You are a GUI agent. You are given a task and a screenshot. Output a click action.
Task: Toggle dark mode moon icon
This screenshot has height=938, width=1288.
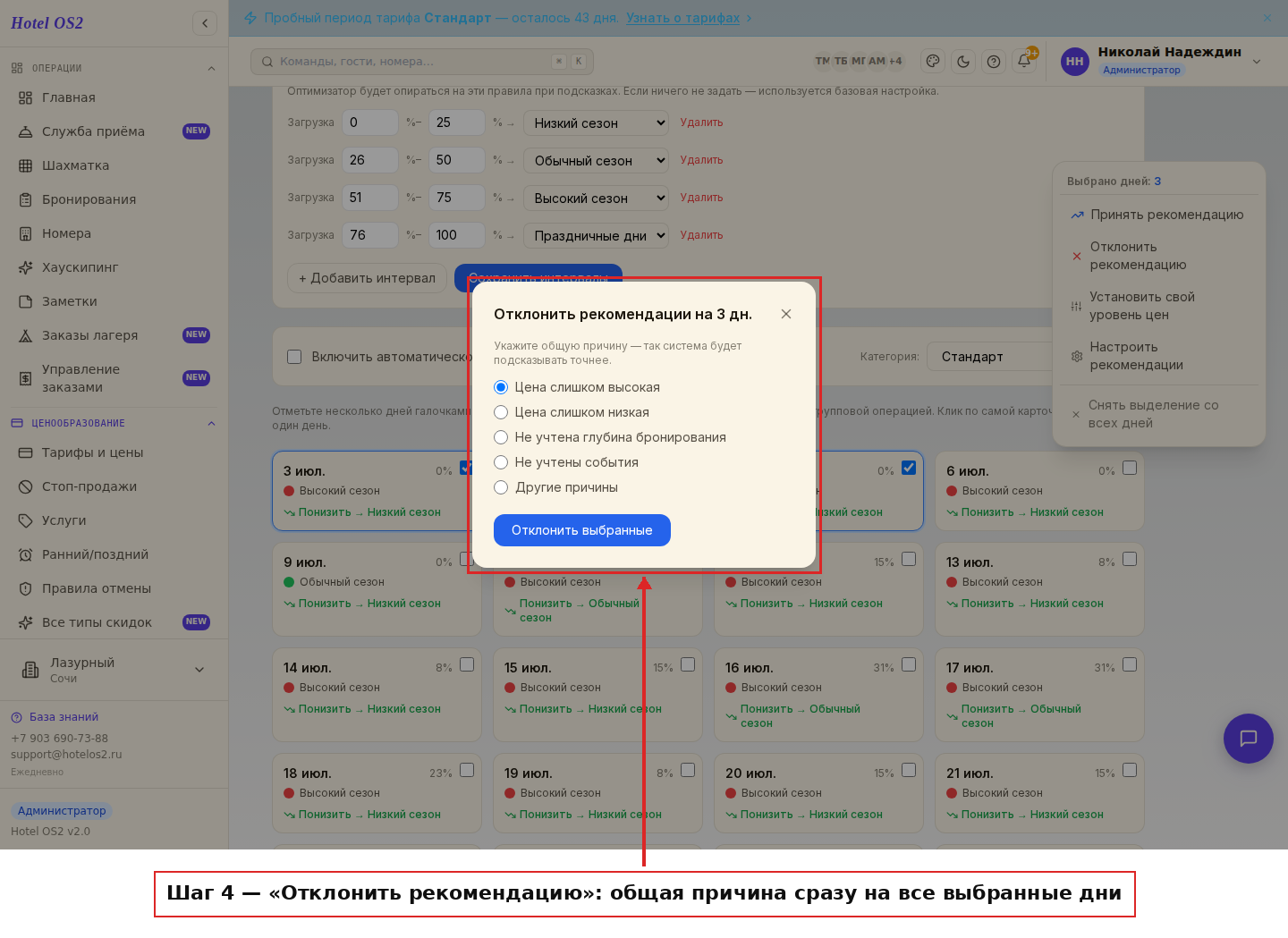(963, 61)
